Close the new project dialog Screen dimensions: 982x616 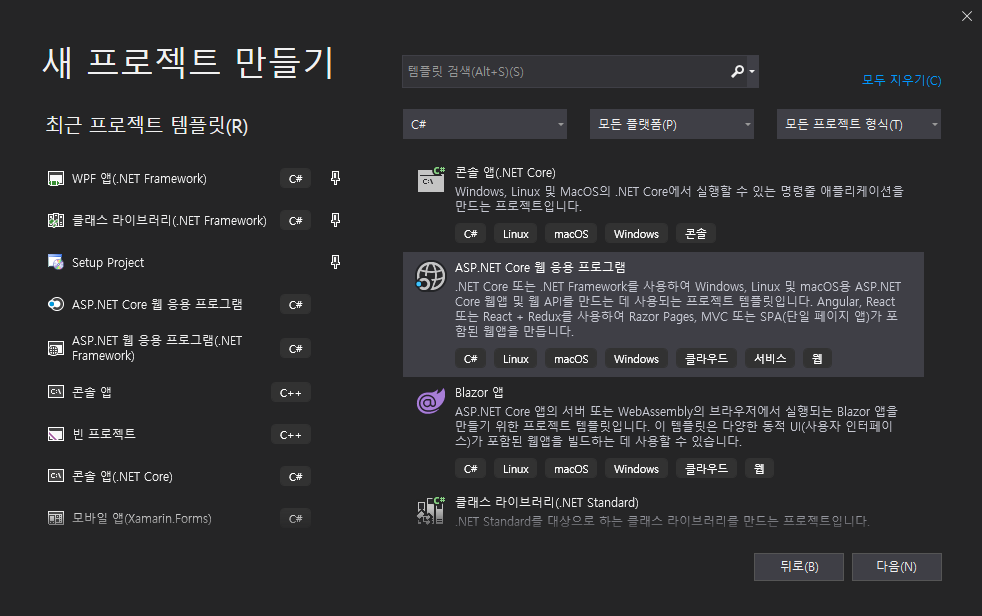pos(966,16)
